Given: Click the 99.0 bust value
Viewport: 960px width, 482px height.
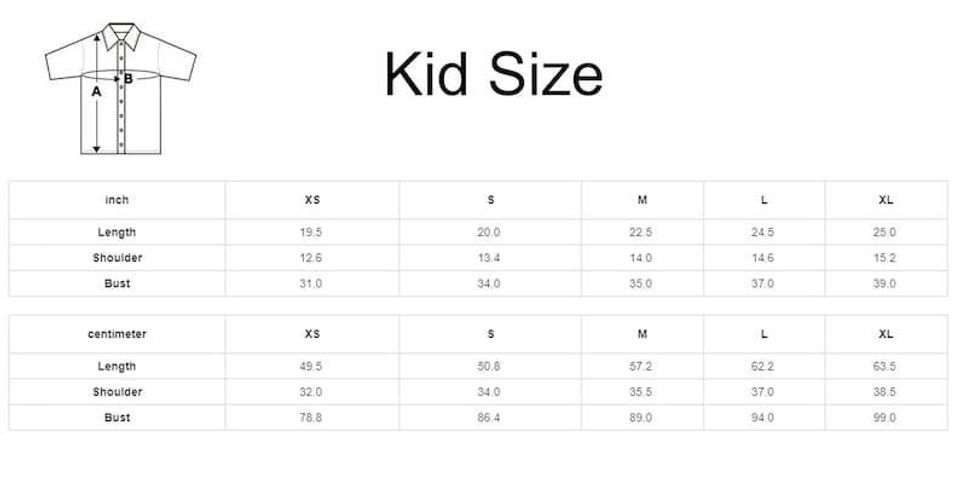Looking at the screenshot, I should click(x=885, y=418).
